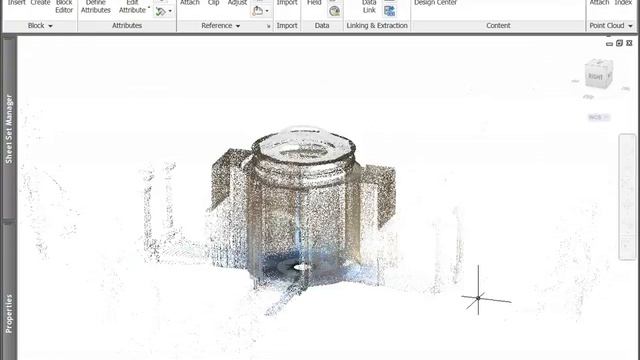Minimize the drawing window
Viewport: 640px width, 360px height.
pos(609,43)
